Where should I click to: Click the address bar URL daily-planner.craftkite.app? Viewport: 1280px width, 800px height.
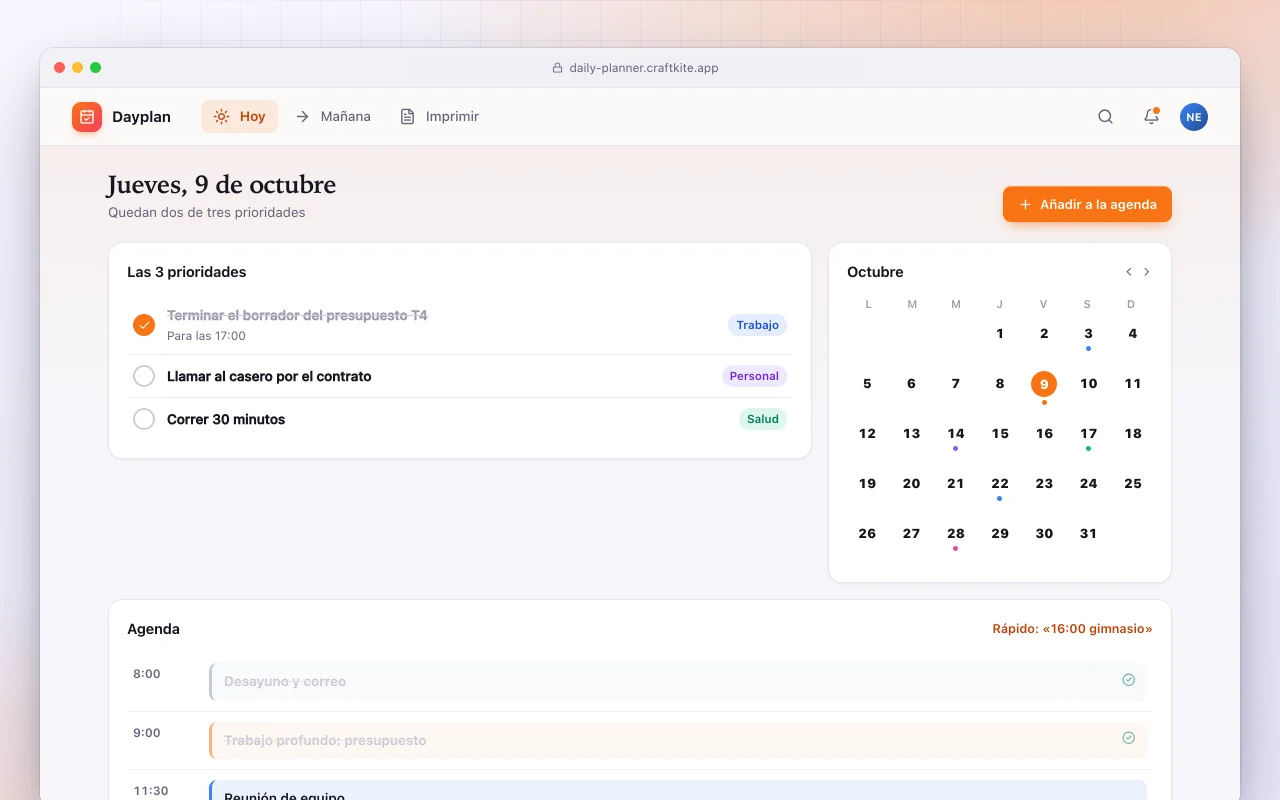click(644, 68)
